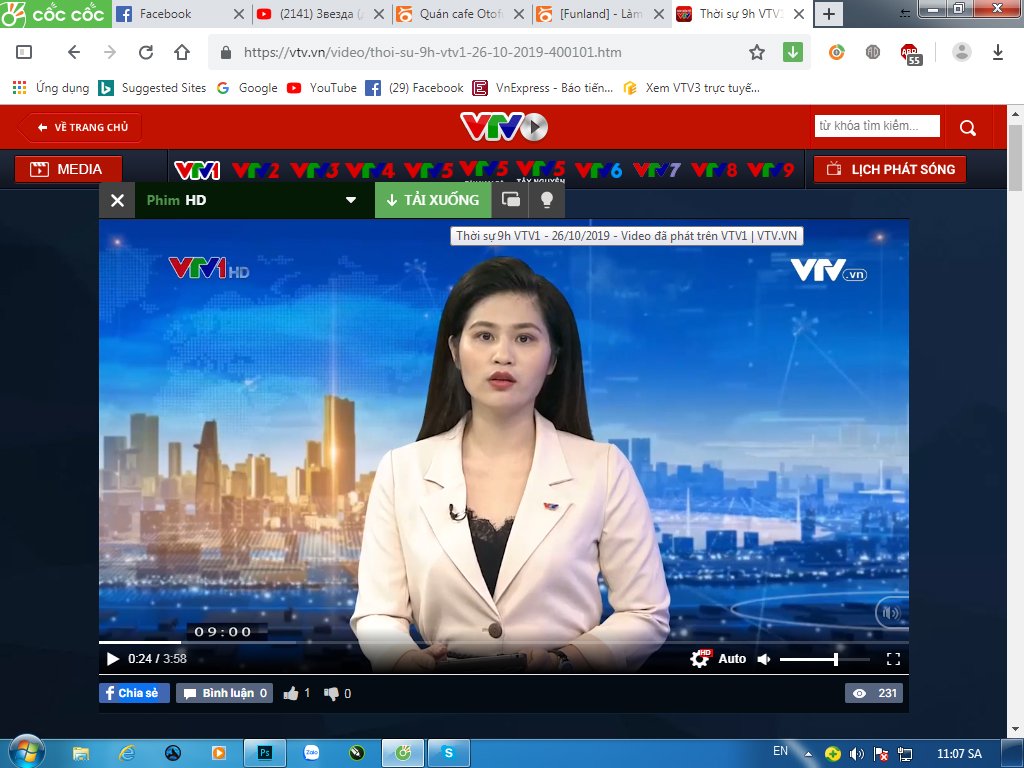Click the search magnifier icon
The width and height of the screenshot is (1024, 768).
(x=968, y=127)
